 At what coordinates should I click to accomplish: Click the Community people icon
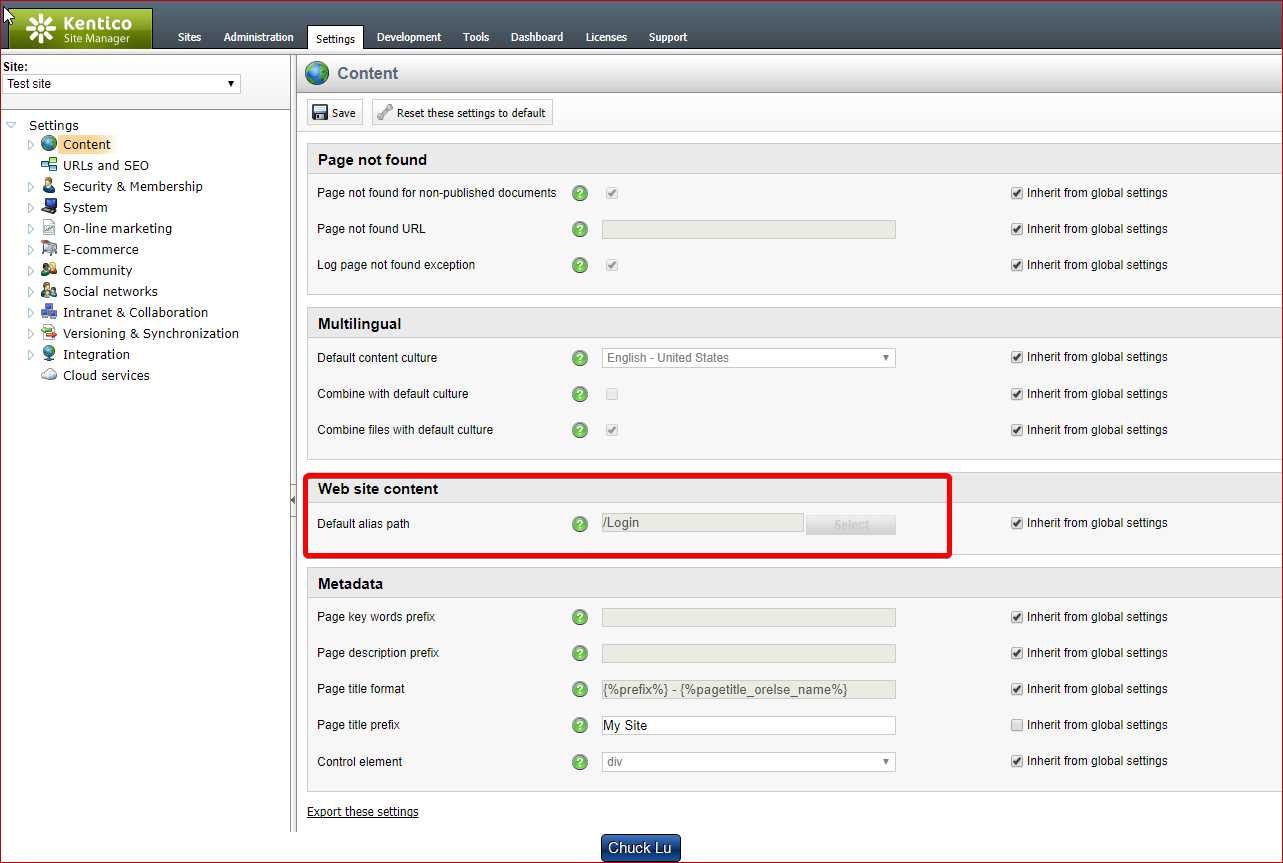(x=49, y=270)
